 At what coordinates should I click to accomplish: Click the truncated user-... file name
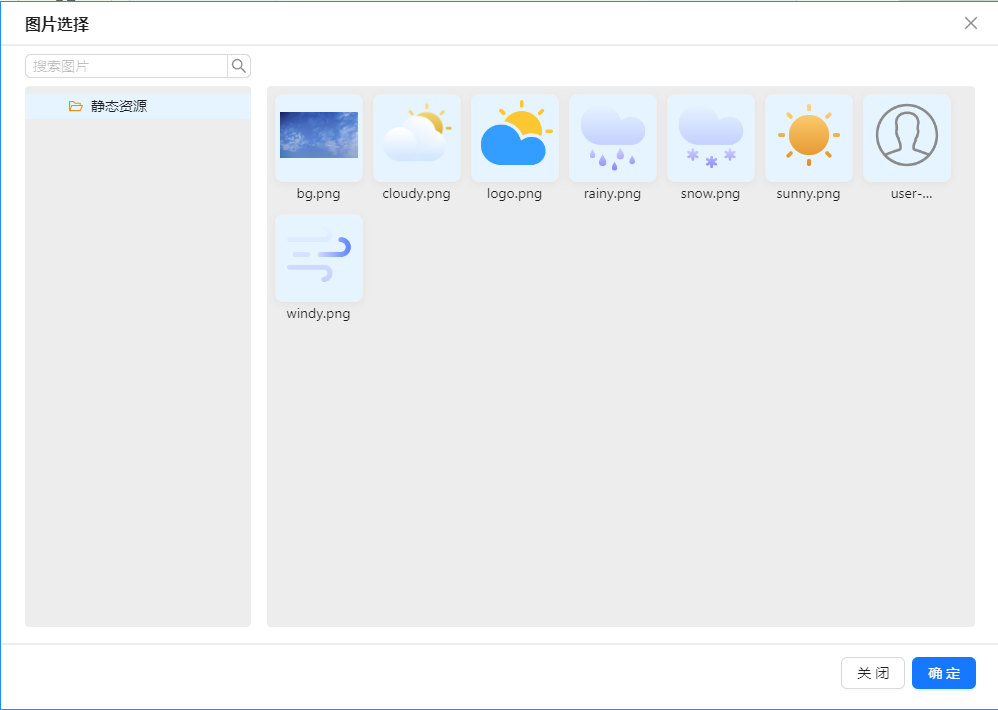911,193
